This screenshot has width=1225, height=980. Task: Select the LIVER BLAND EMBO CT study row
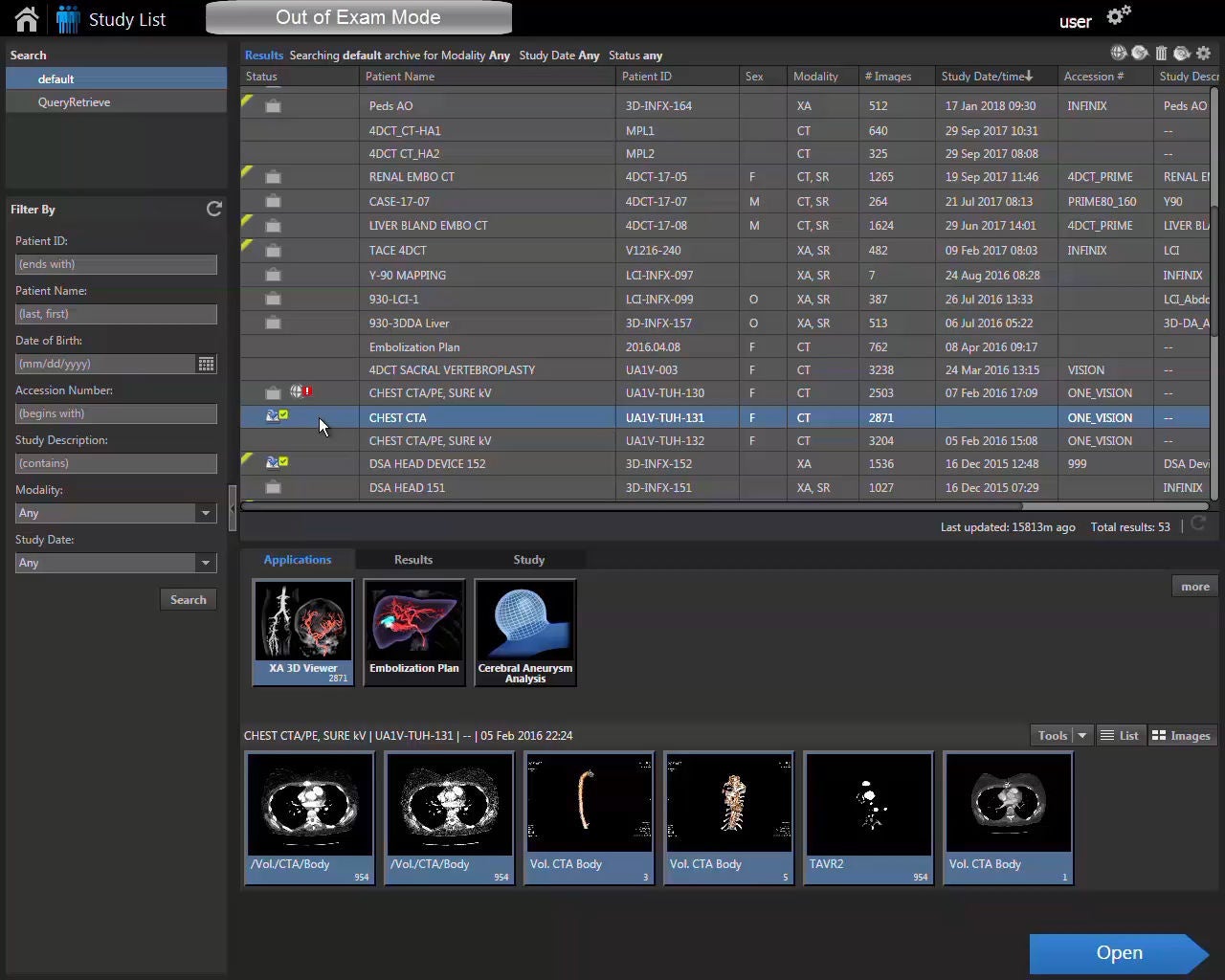[x=725, y=226]
